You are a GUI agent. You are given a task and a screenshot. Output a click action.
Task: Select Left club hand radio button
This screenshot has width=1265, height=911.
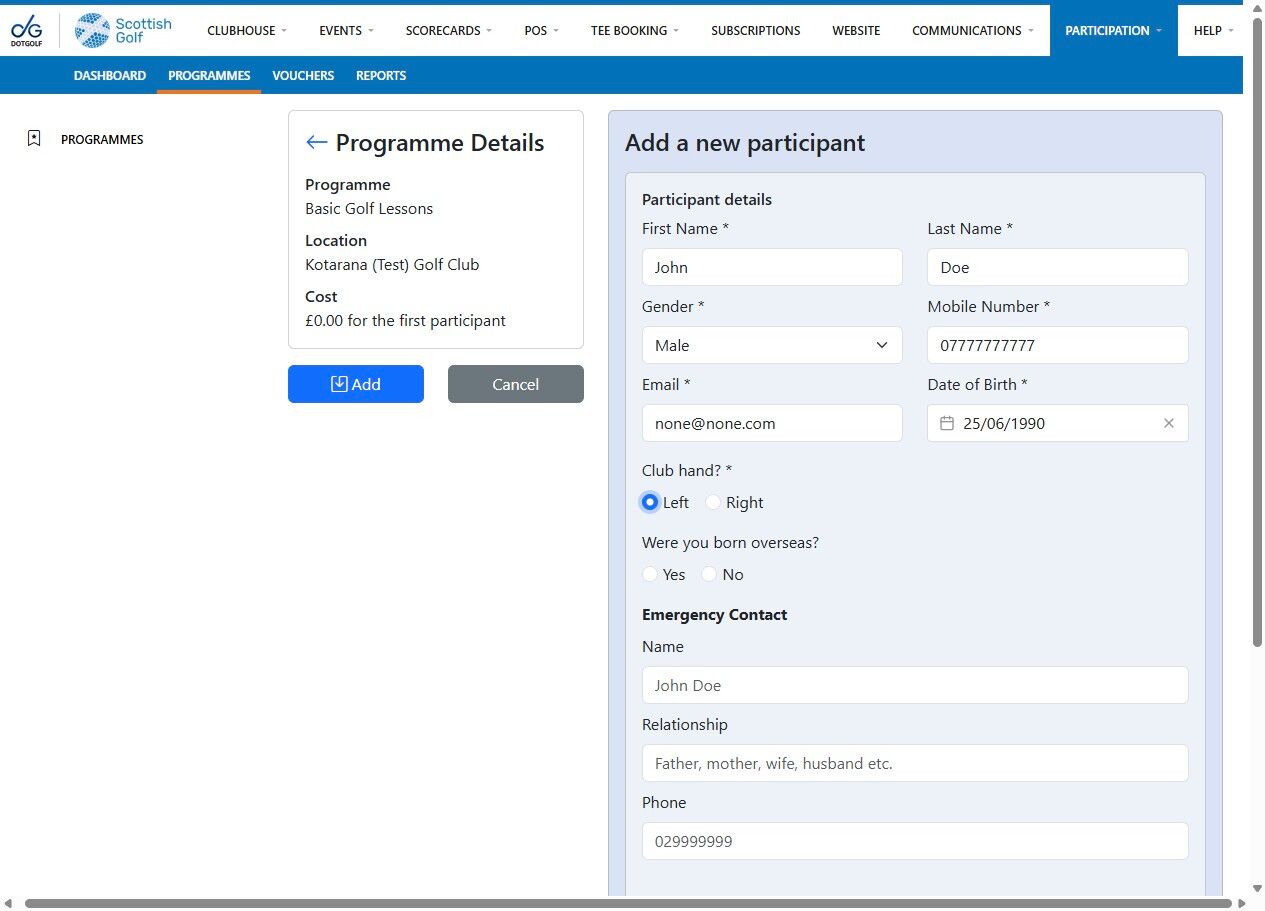[x=650, y=502]
